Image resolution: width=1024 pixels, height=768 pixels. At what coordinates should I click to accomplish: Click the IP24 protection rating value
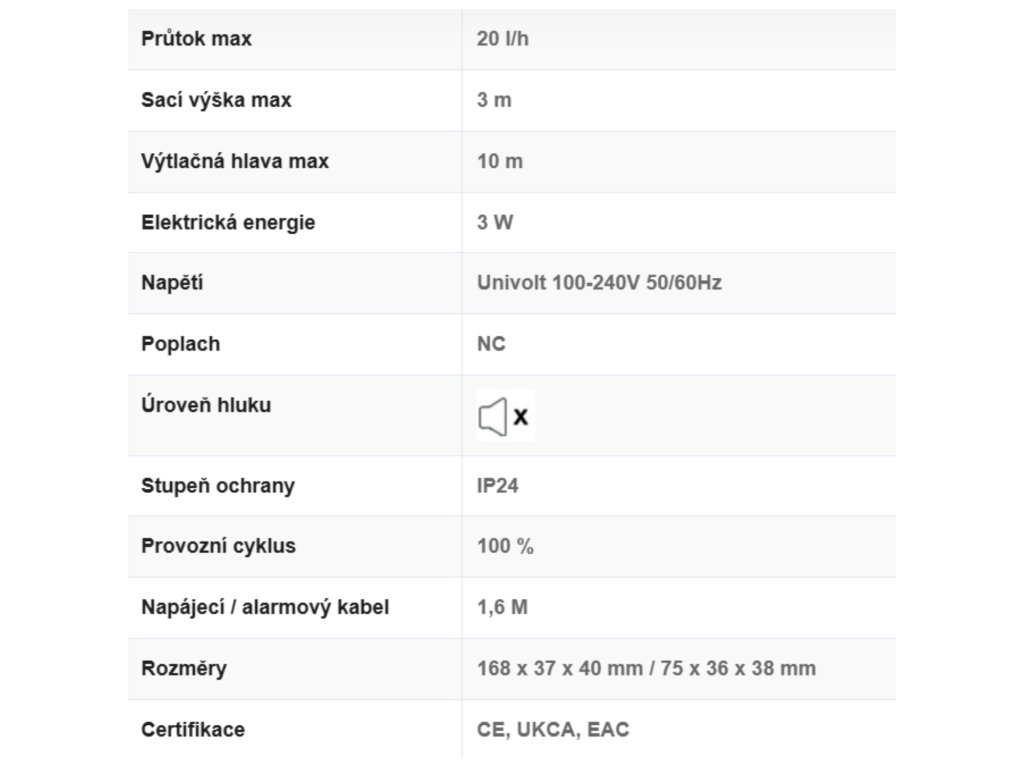(497, 486)
